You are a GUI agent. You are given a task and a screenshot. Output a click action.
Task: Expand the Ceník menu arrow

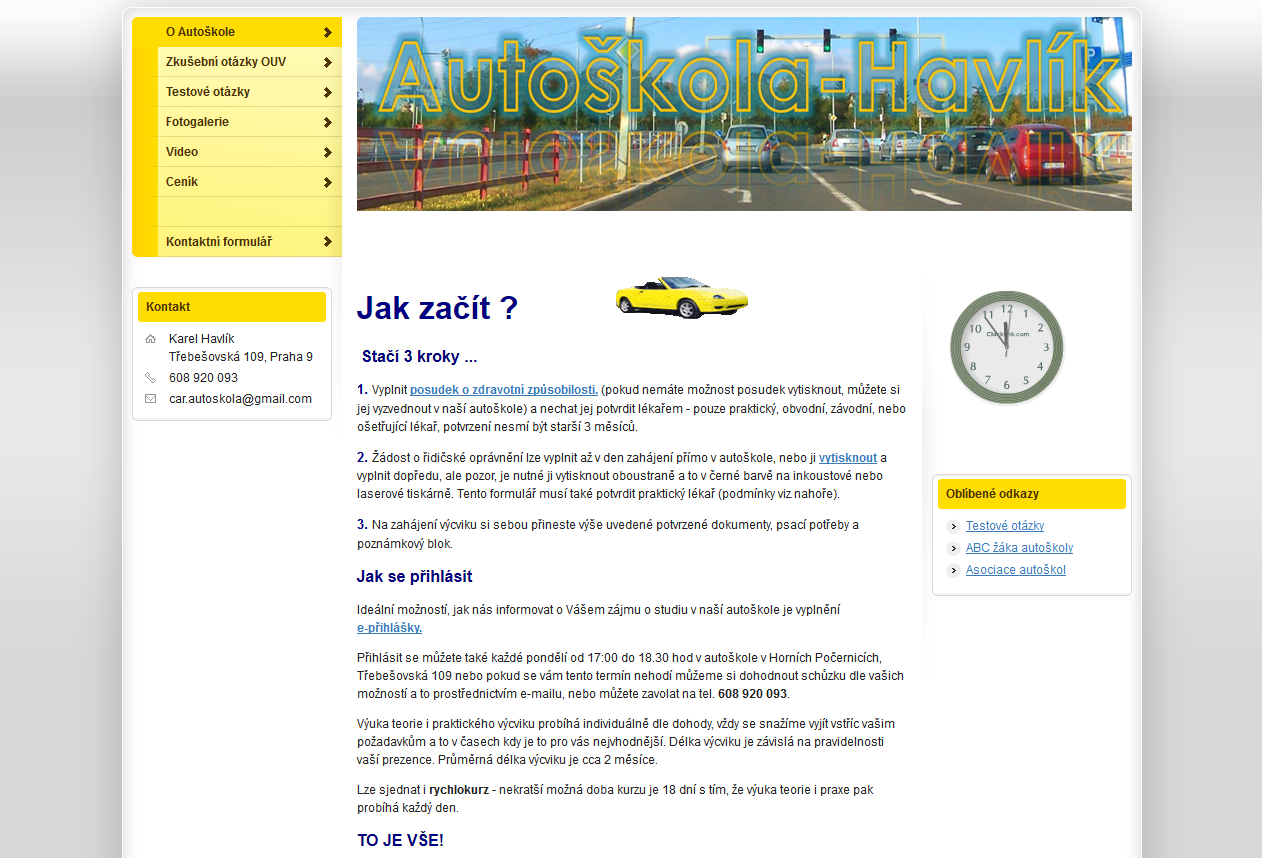pos(327,182)
